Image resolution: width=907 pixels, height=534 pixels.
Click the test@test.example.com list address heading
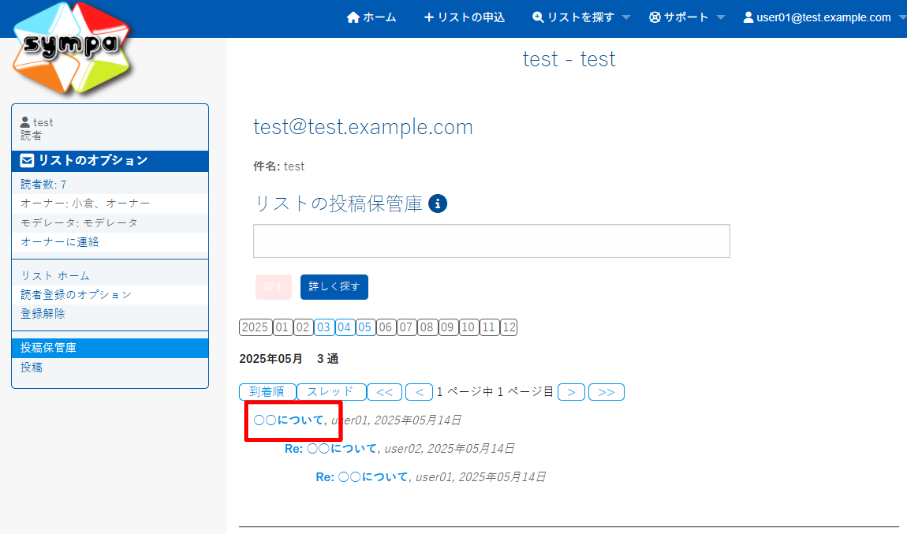click(363, 127)
